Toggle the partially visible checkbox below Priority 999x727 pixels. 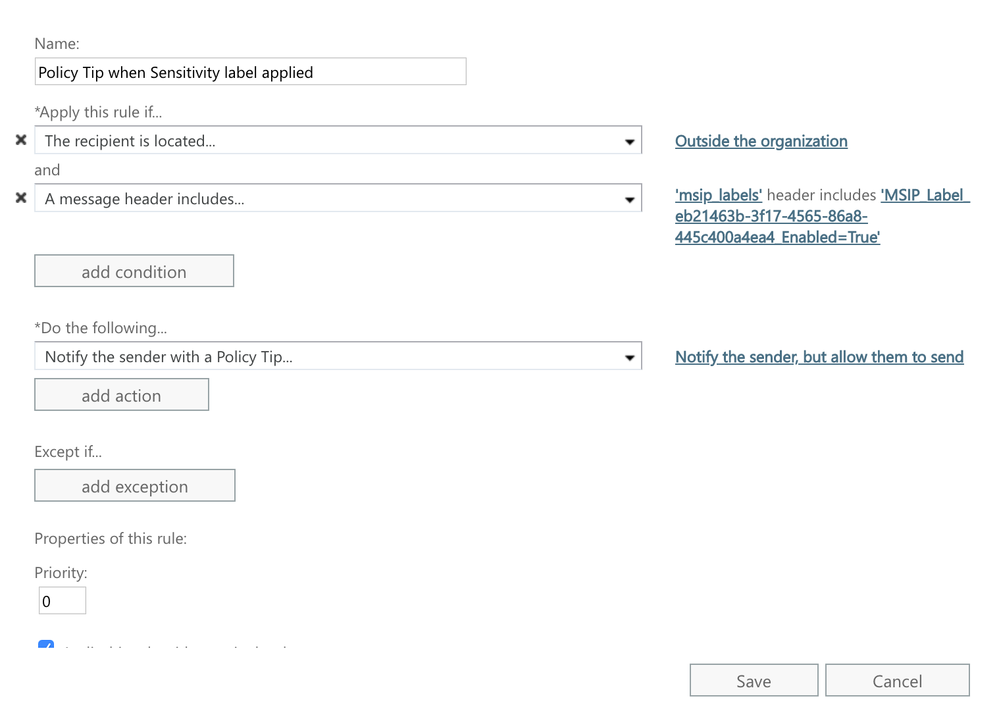click(46, 647)
